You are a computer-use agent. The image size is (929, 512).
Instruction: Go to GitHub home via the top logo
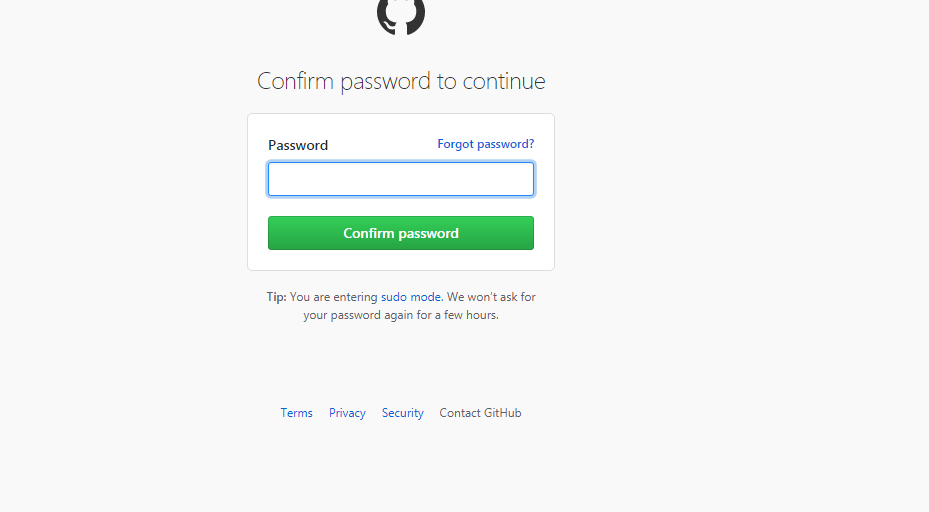click(x=401, y=17)
